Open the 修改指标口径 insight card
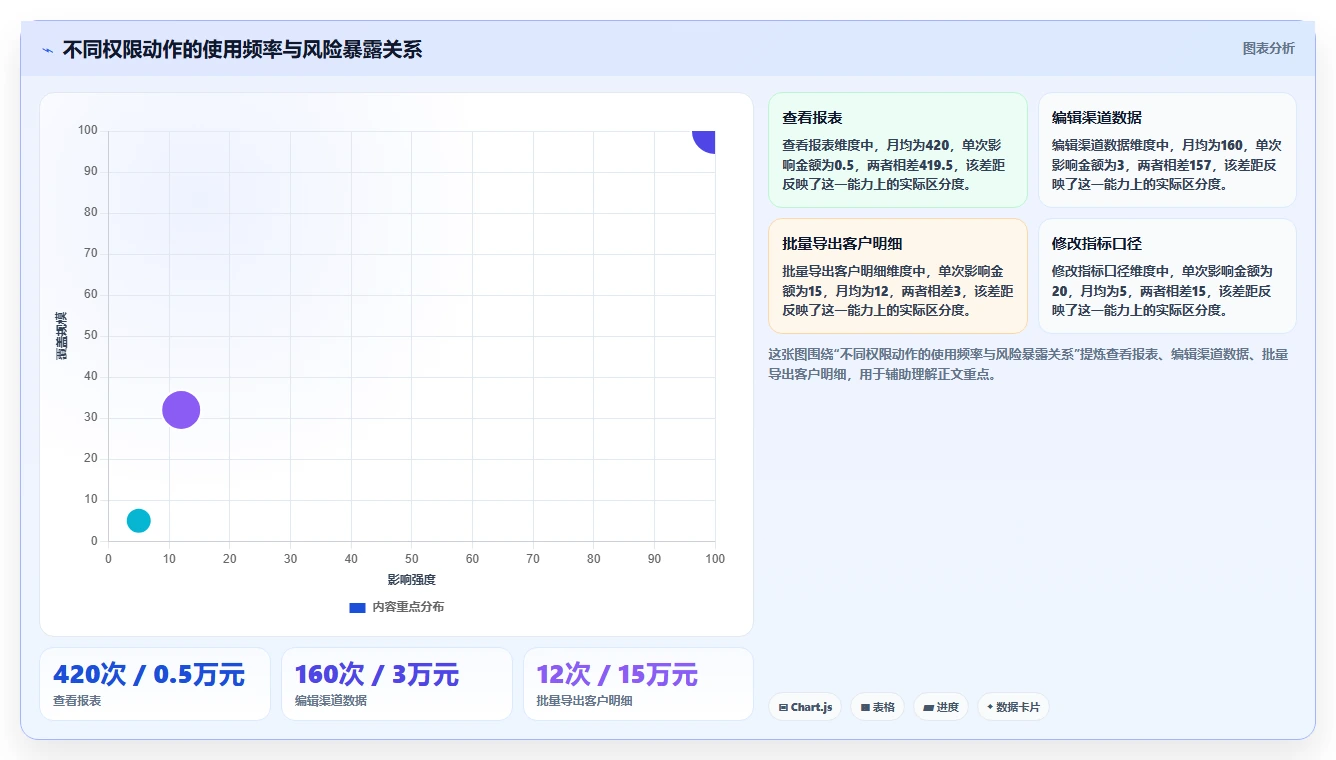The image size is (1336, 760). (1167, 276)
